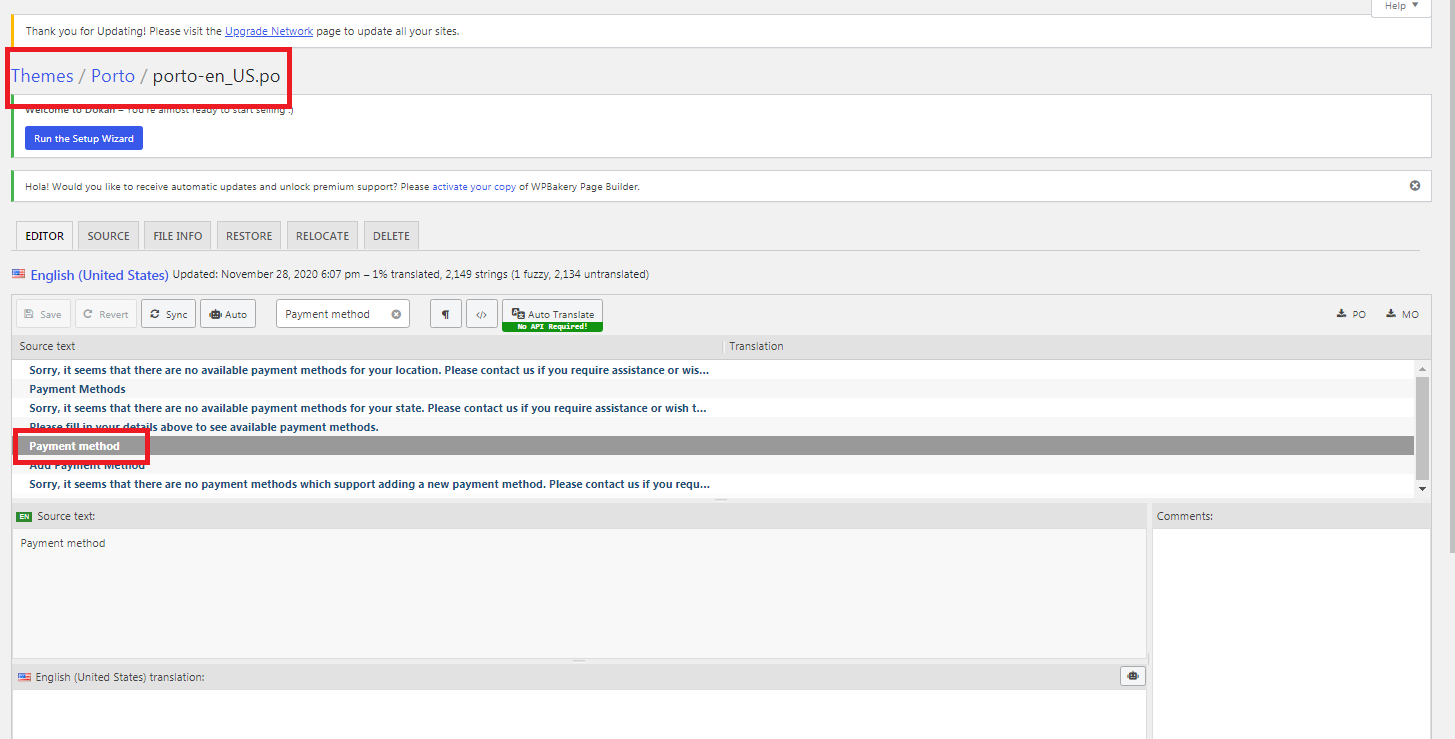
Task: Go to Porto breadcrumb link
Action: coord(113,76)
